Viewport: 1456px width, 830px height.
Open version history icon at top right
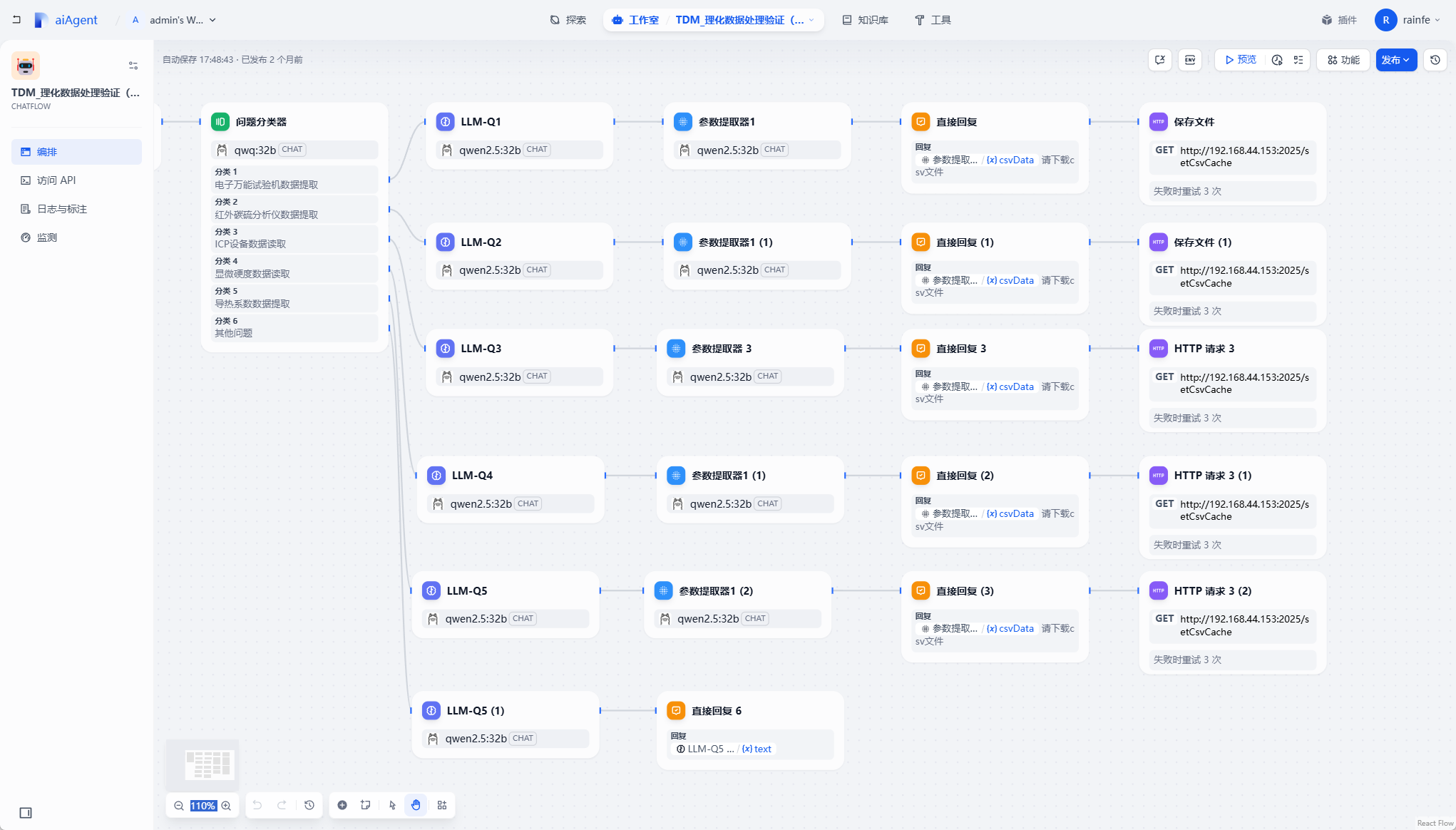click(x=1435, y=60)
